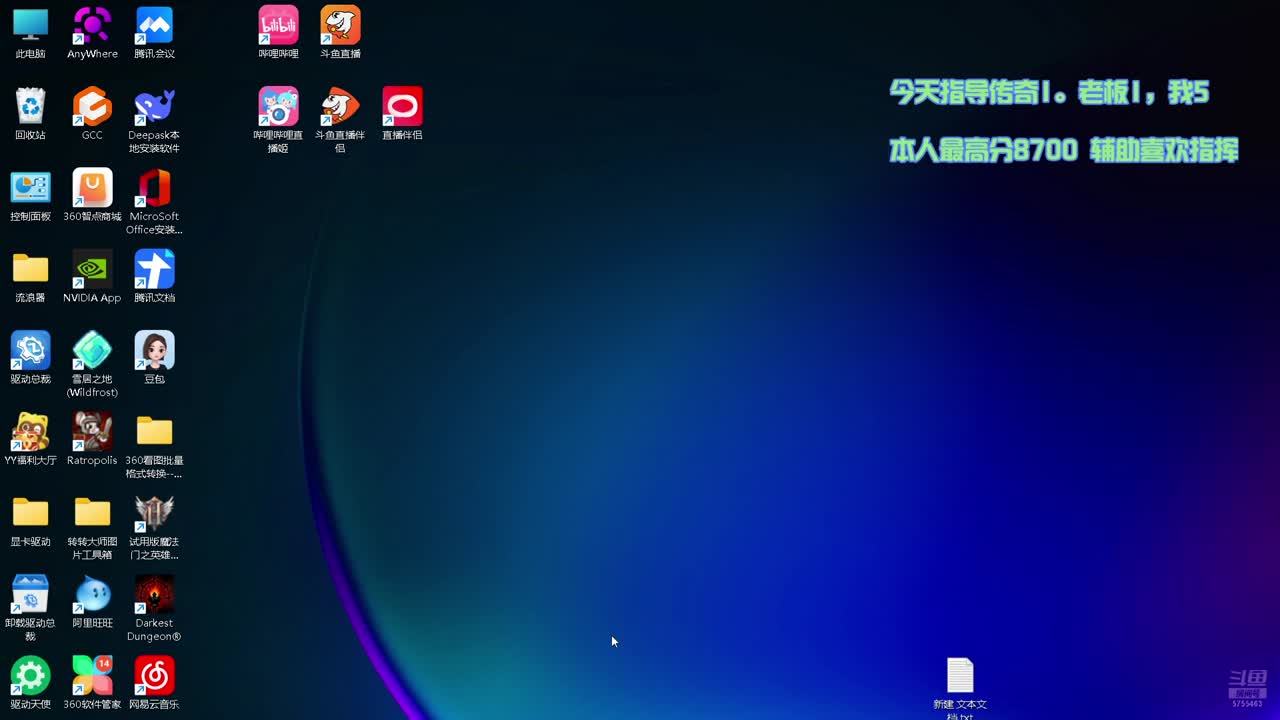The image size is (1280, 720).
Task: Select the AnyWhere shortcut icon
Action: pos(92,26)
